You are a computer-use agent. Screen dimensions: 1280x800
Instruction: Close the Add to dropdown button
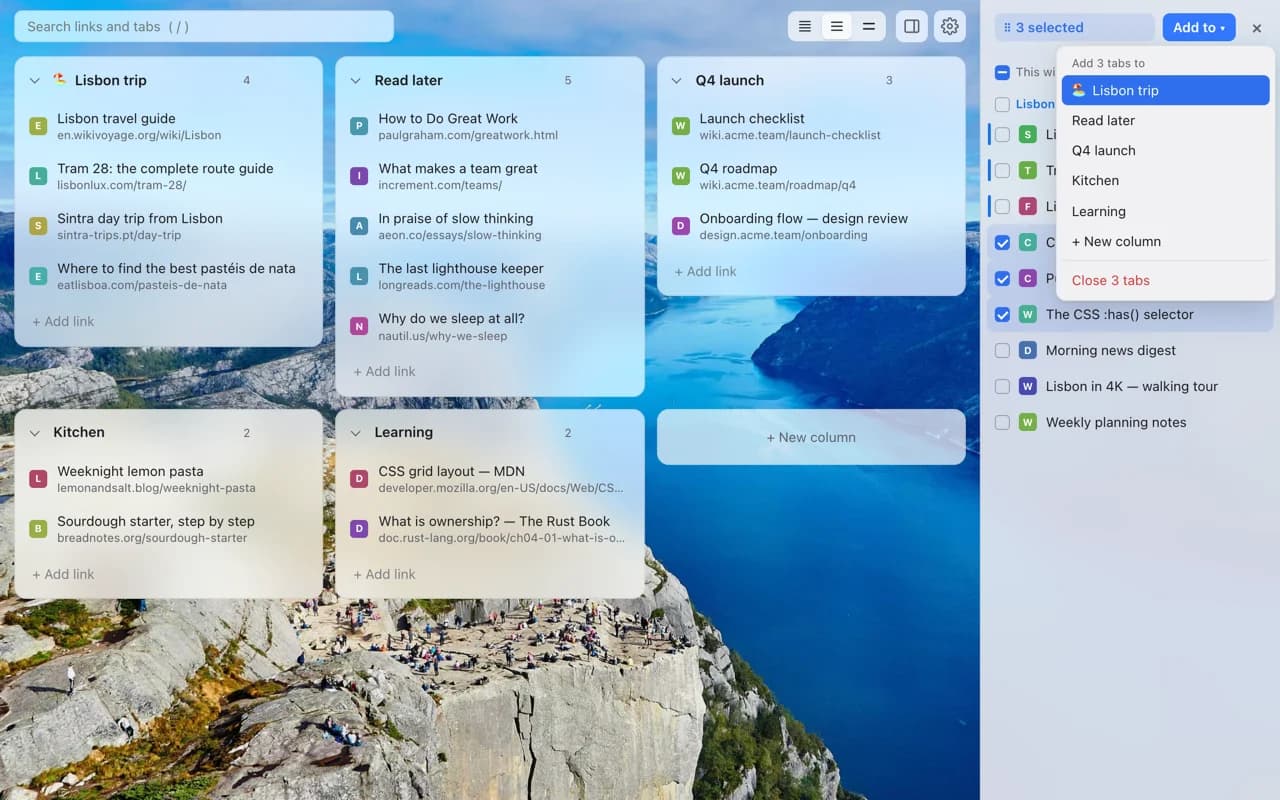[x=1199, y=27]
